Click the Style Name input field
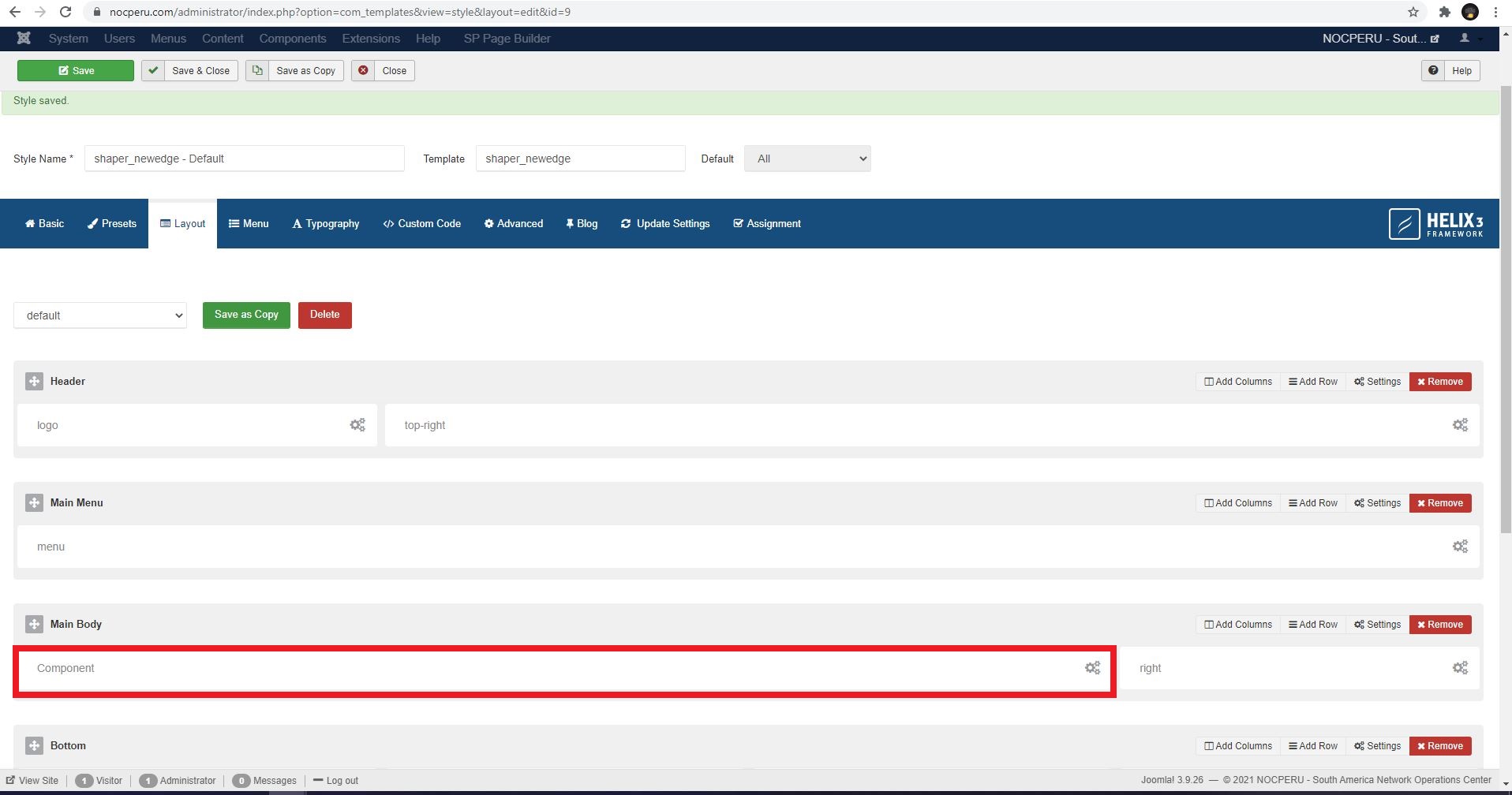 245,159
